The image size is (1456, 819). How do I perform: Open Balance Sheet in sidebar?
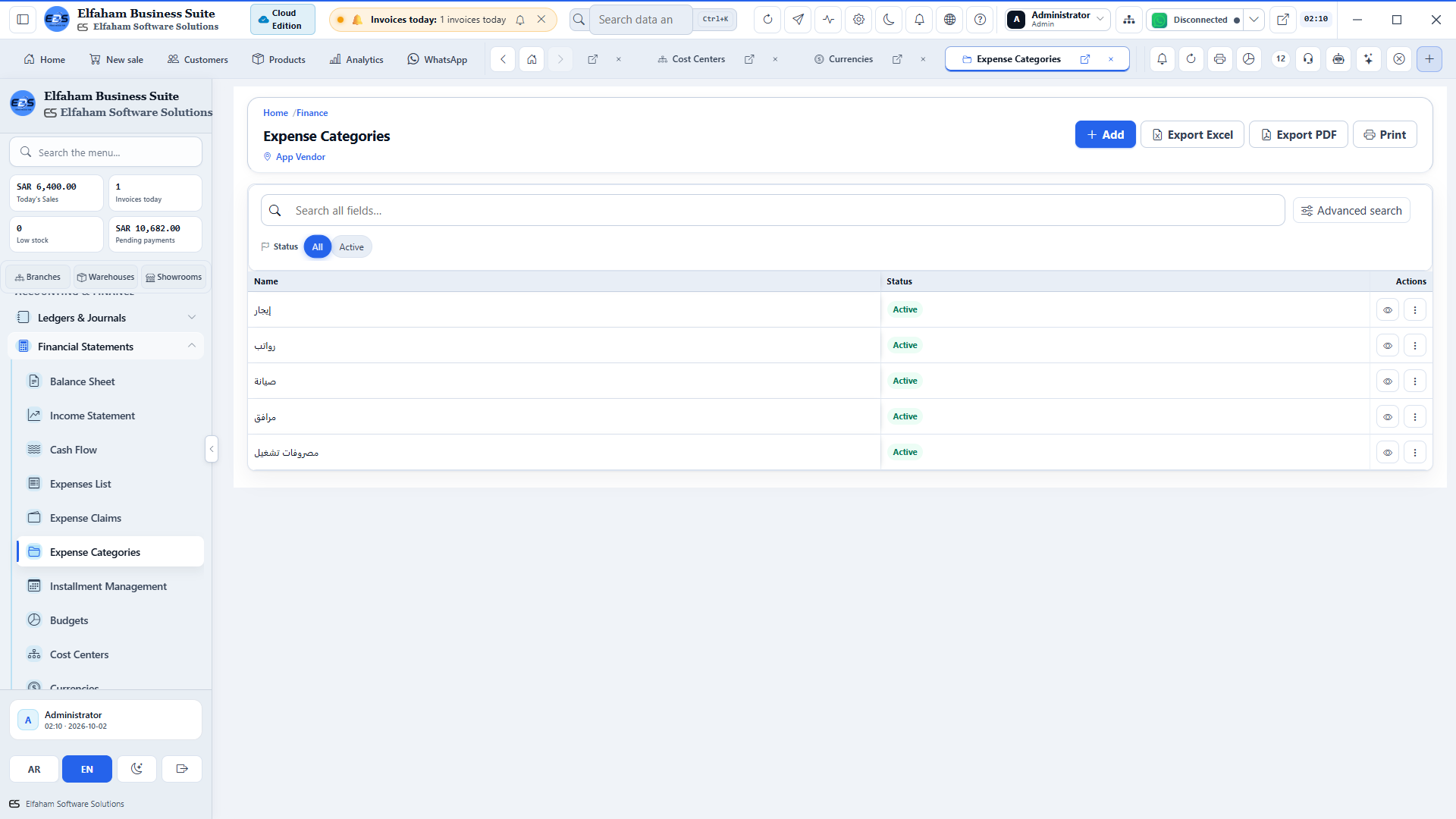click(110, 381)
